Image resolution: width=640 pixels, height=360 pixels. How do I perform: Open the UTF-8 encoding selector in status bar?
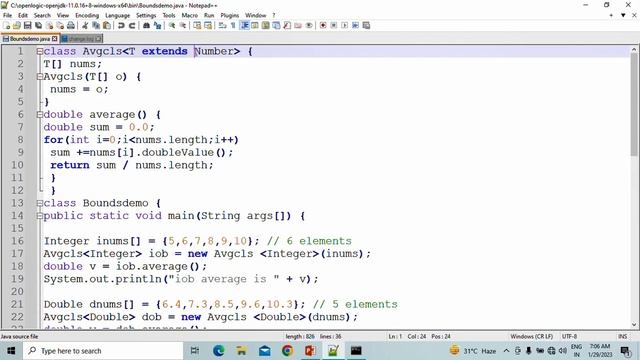coord(569,336)
